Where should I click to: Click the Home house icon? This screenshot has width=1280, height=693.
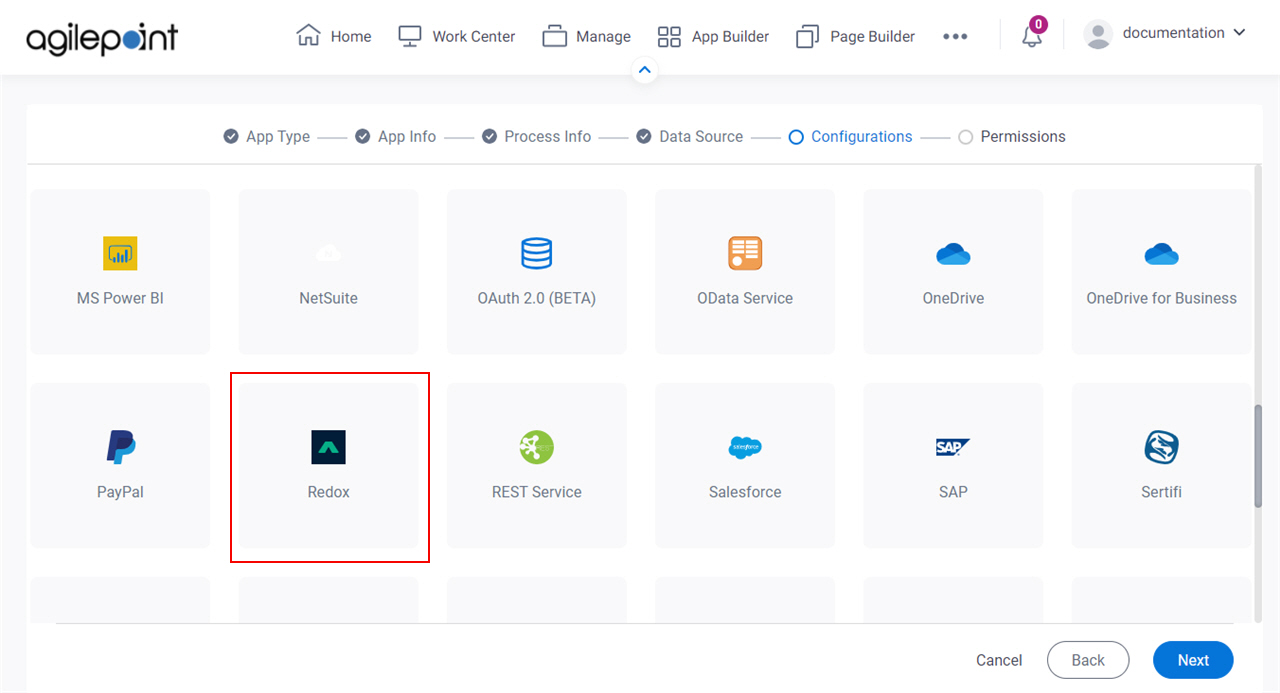point(308,35)
